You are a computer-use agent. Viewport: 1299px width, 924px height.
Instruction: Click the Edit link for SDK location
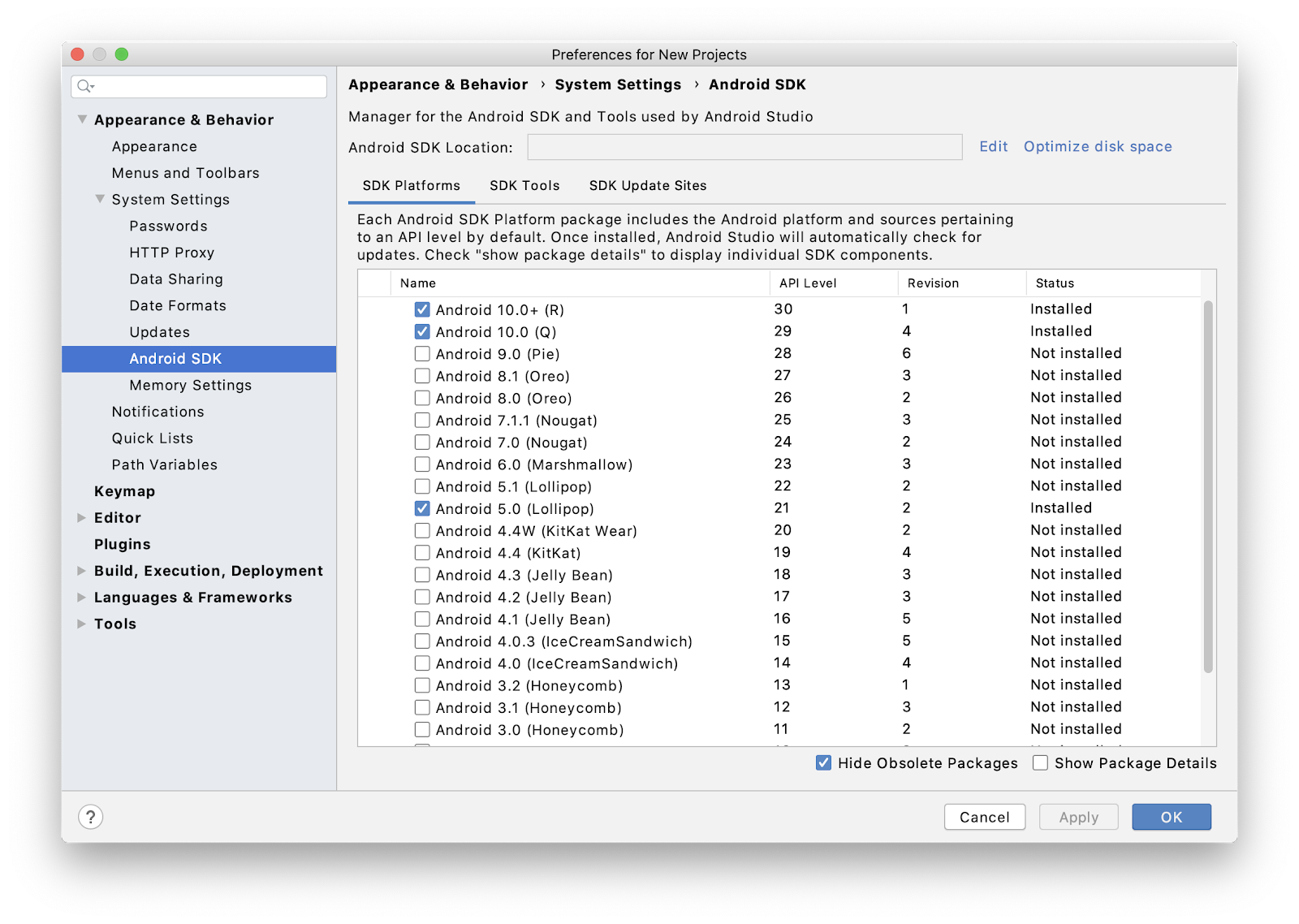pyautogui.click(x=993, y=147)
